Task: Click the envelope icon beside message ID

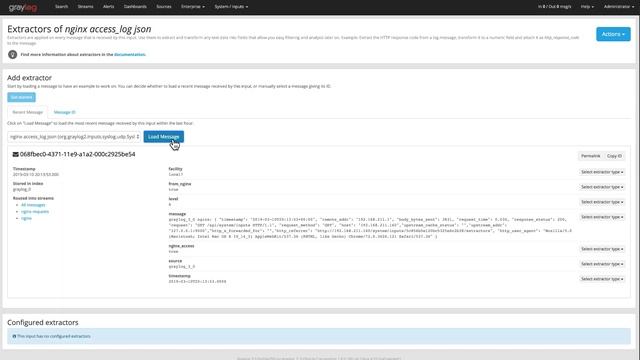Action: (16, 154)
